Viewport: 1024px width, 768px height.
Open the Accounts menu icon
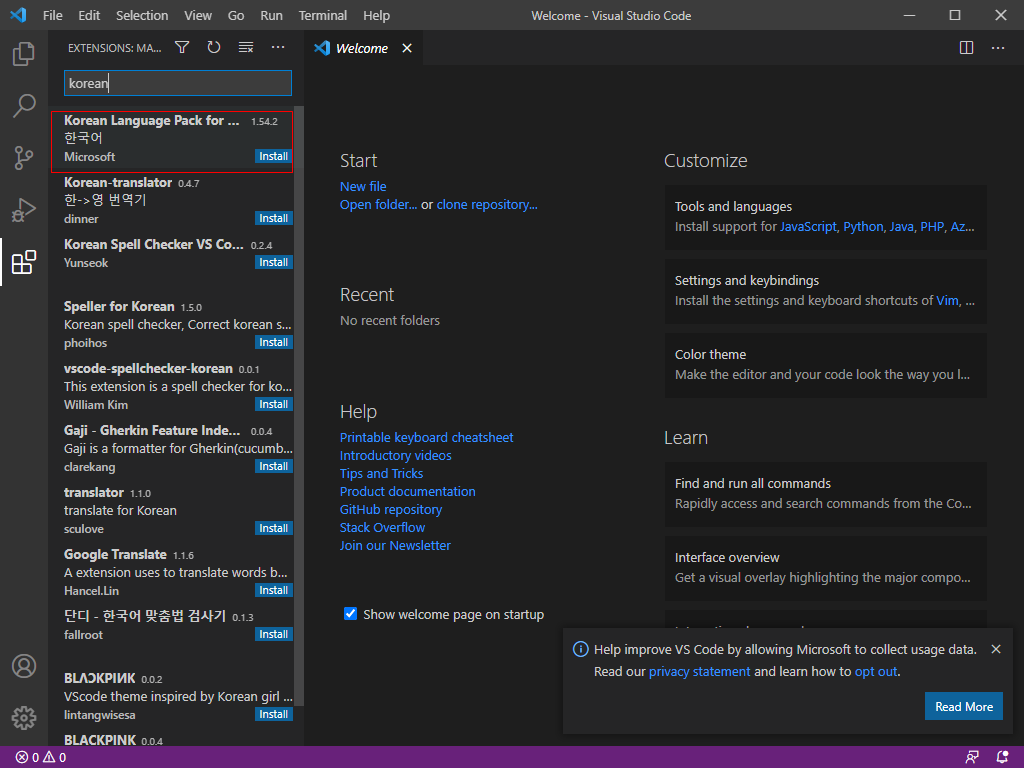(x=24, y=666)
